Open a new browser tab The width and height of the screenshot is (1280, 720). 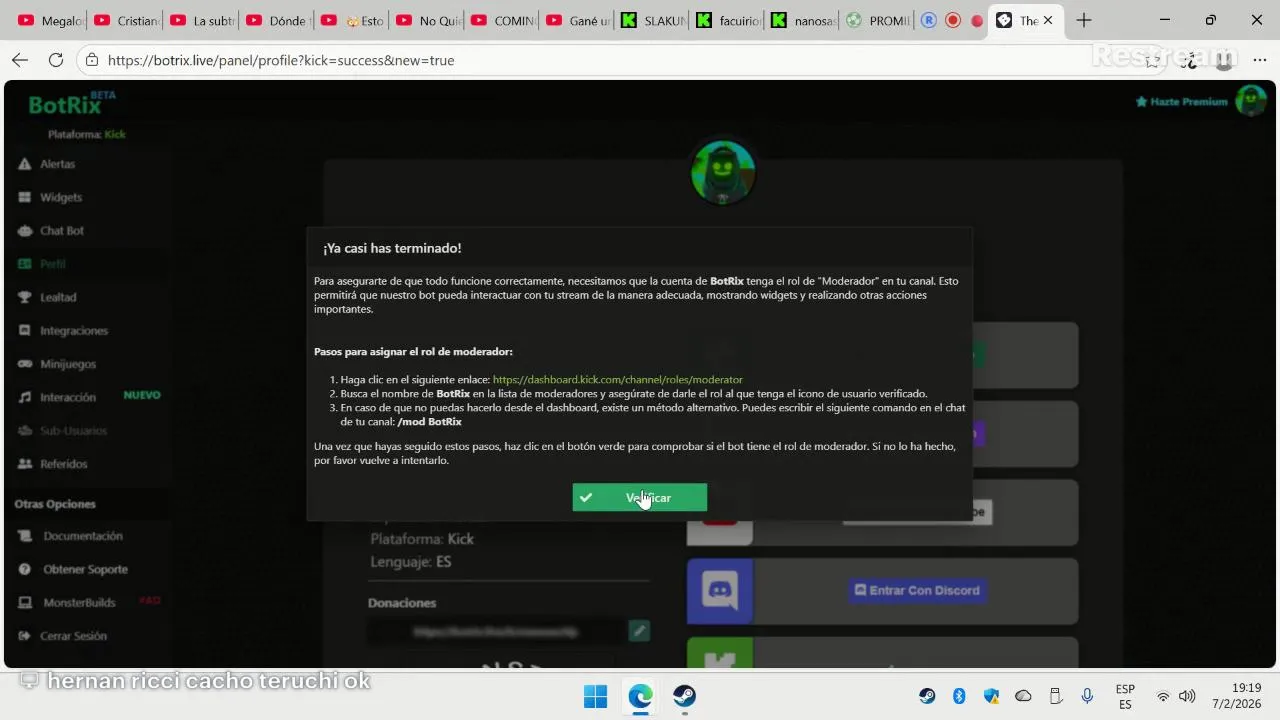[1083, 20]
